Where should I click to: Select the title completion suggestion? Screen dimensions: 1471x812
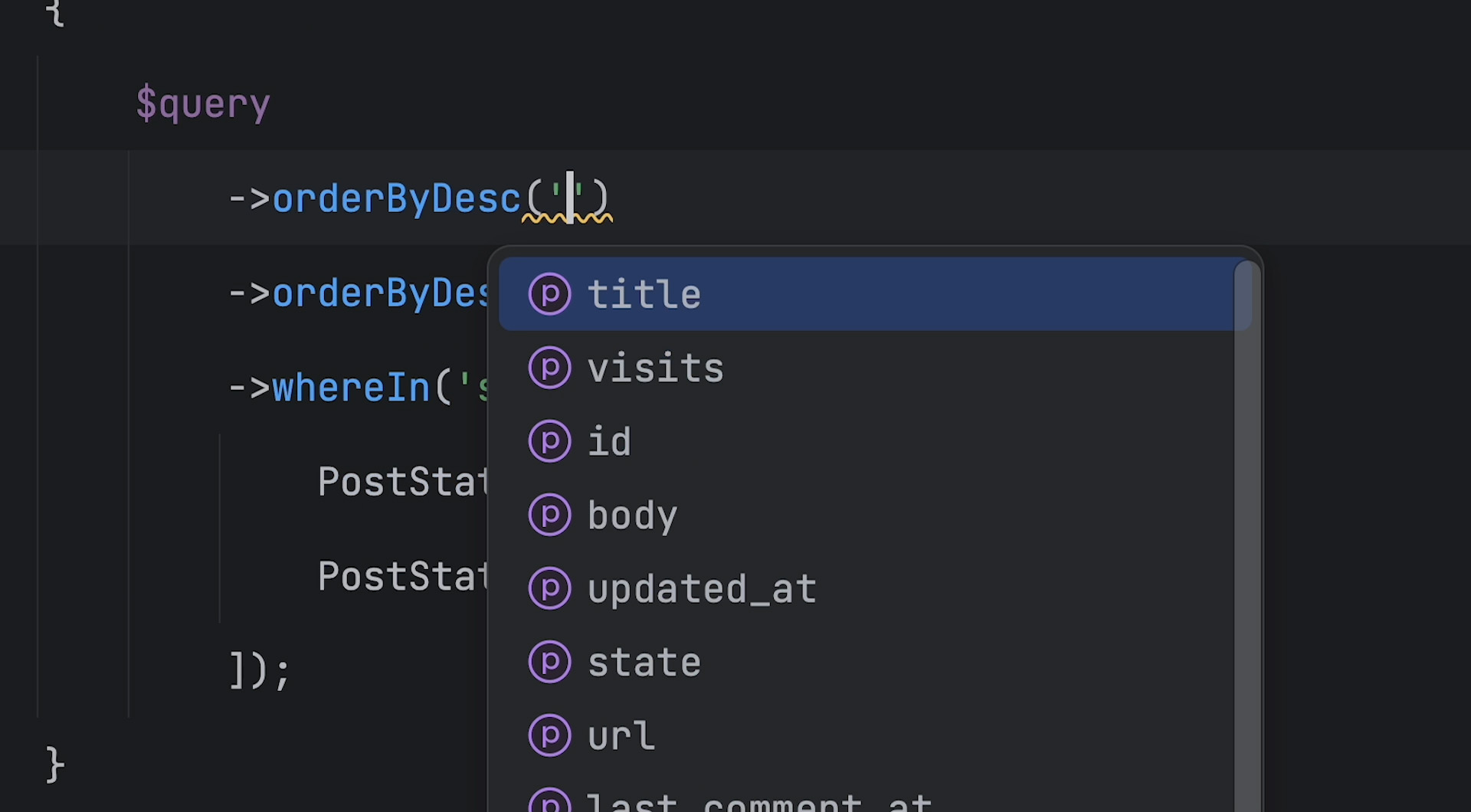[875, 294]
